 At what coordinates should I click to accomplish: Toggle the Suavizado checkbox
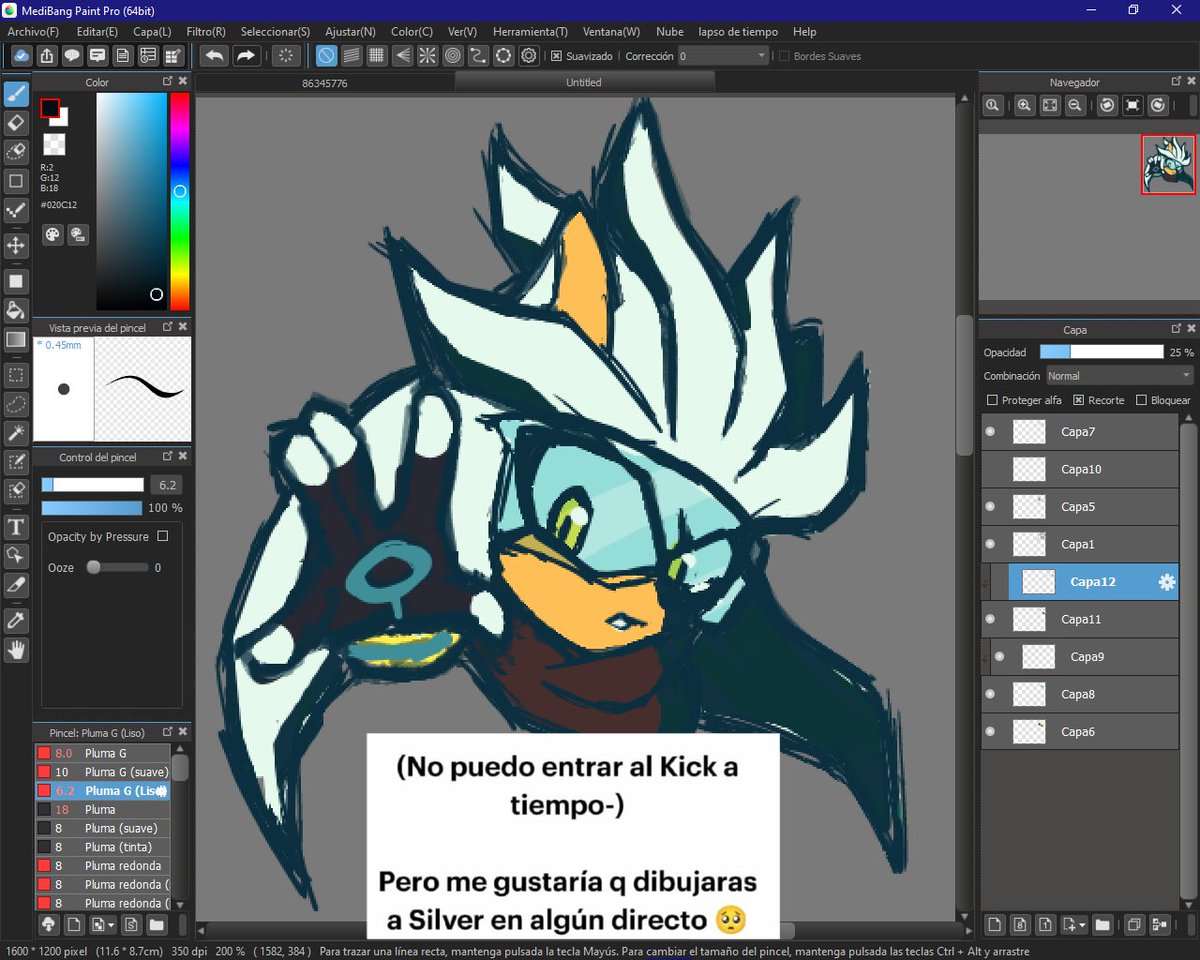coord(557,56)
